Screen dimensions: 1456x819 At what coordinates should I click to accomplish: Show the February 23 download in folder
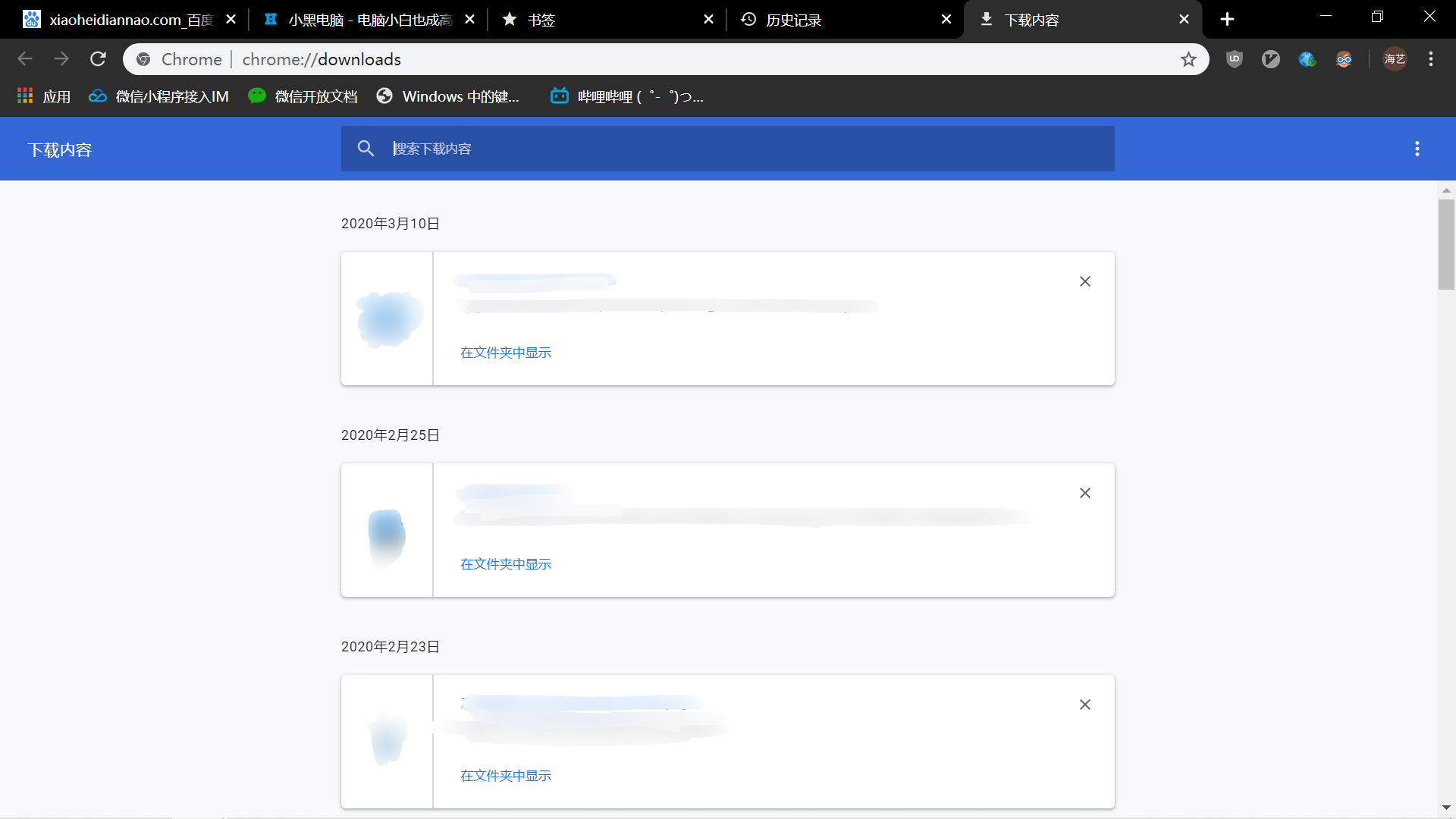(506, 776)
